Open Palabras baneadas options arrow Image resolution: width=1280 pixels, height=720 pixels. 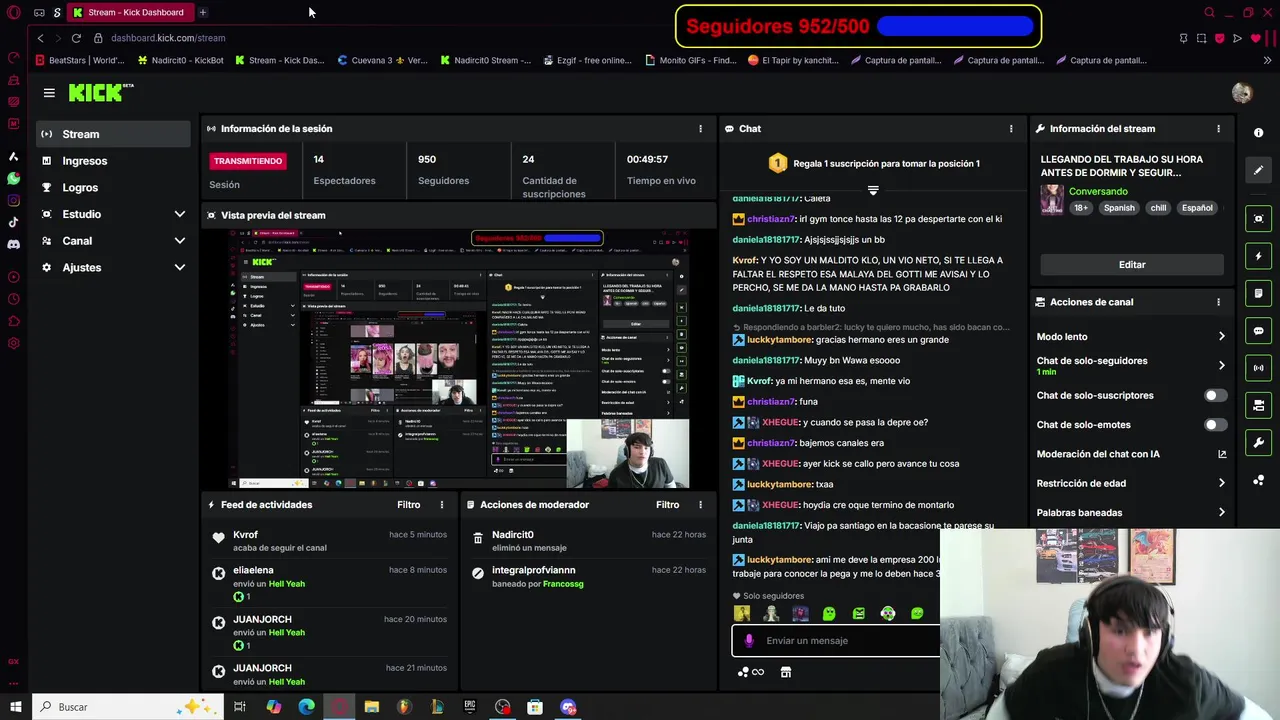1221,513
